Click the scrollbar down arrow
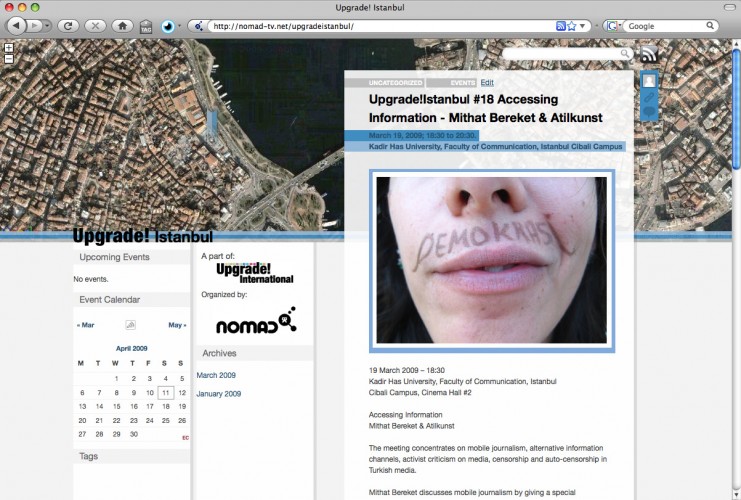This screenshot has width=741, height=500. (x=736, y=495)
